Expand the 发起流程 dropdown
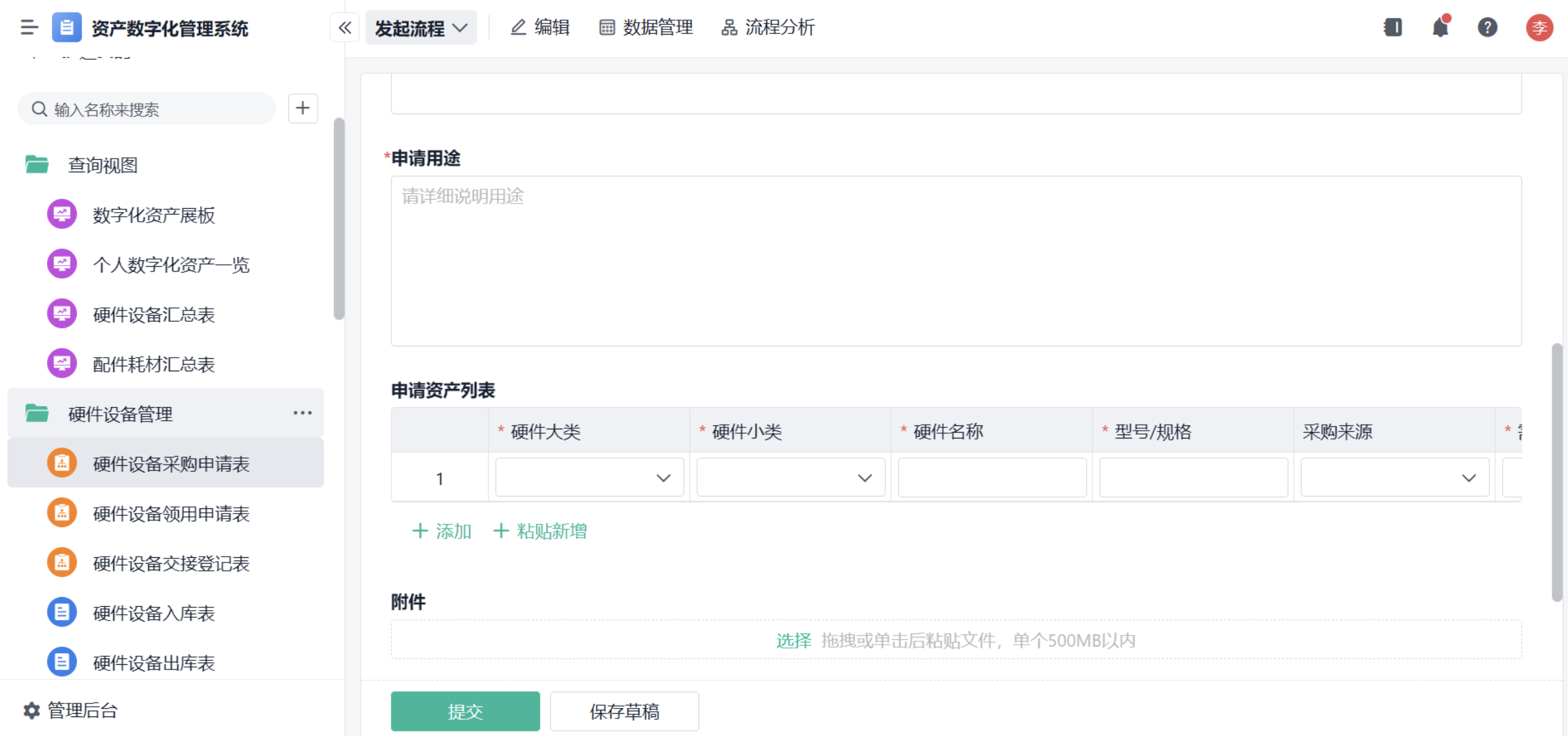The width and height of the screenshot is (1568, 736). point(421,27)
